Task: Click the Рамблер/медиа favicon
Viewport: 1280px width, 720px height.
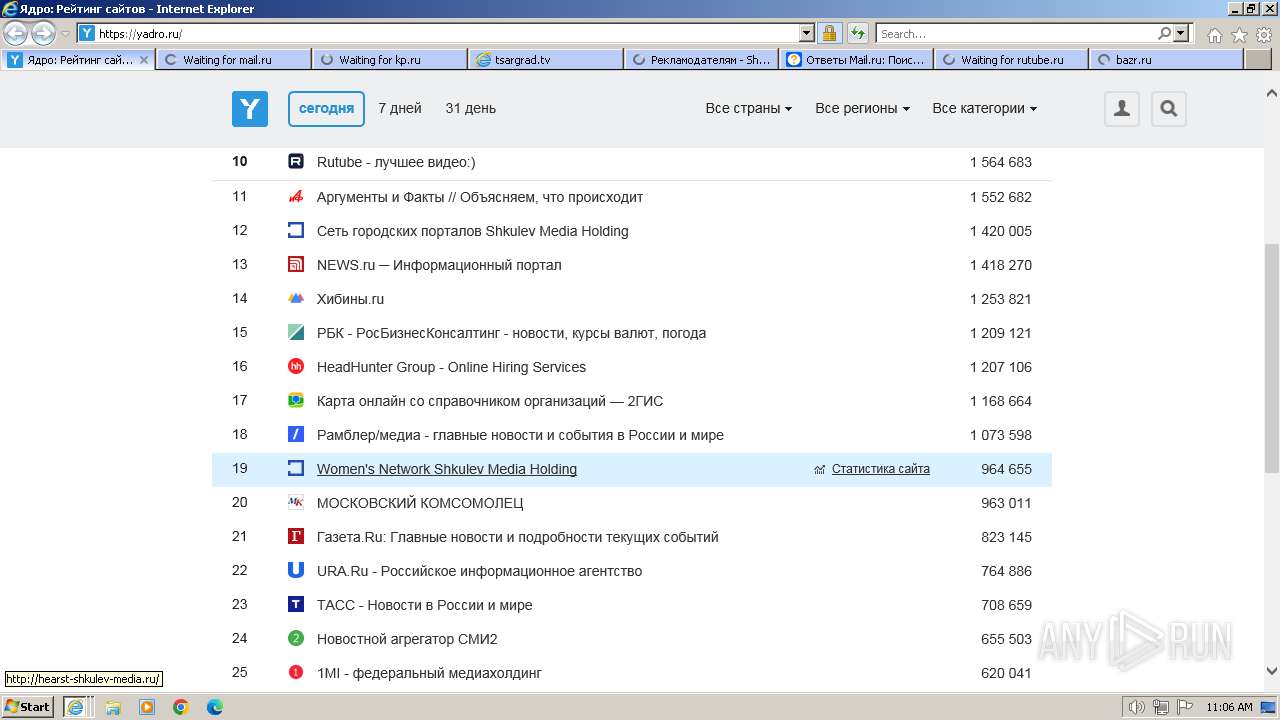Action: 295,435
